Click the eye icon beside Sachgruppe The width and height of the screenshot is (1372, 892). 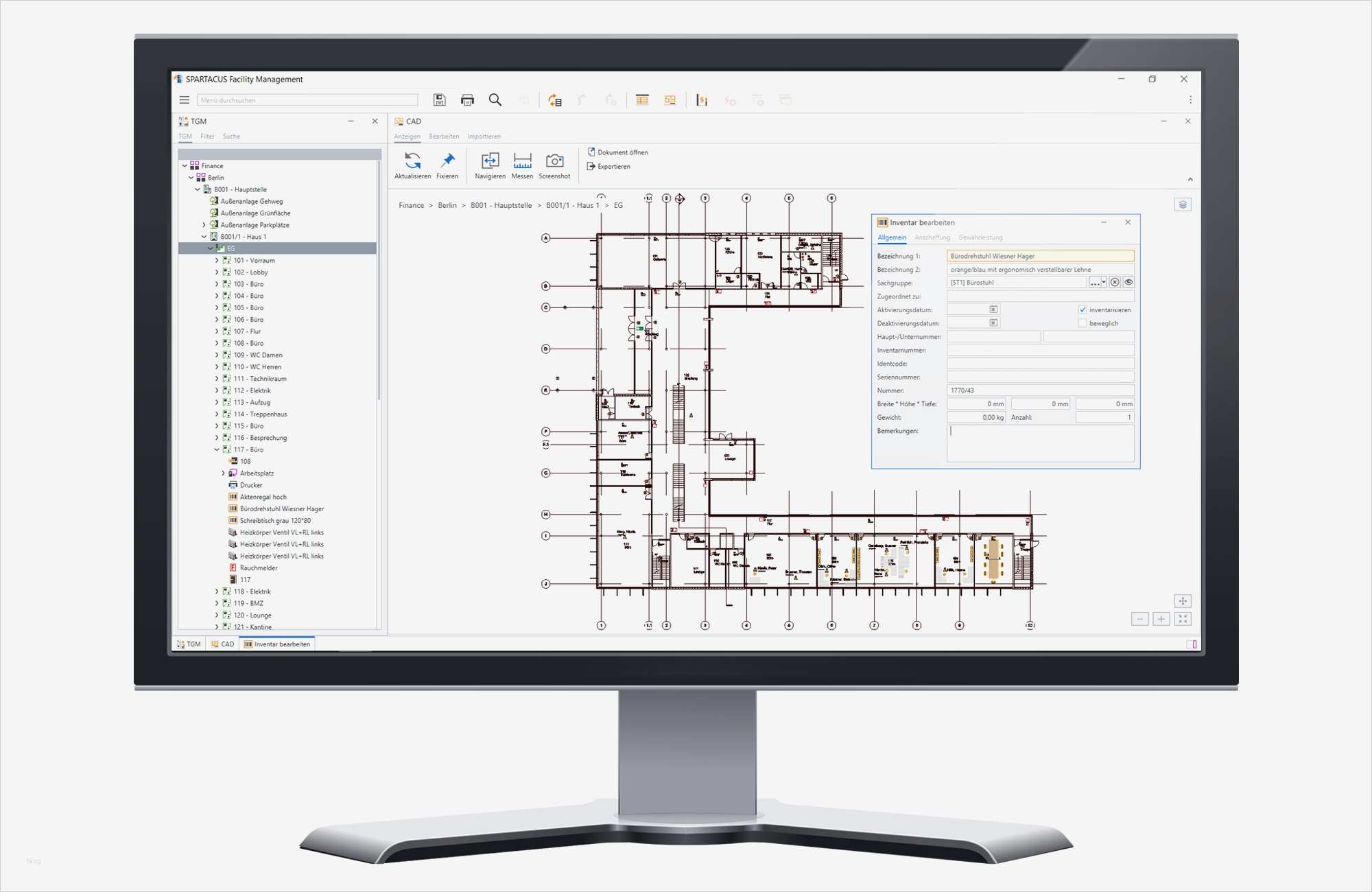[x=1128, y=282]
